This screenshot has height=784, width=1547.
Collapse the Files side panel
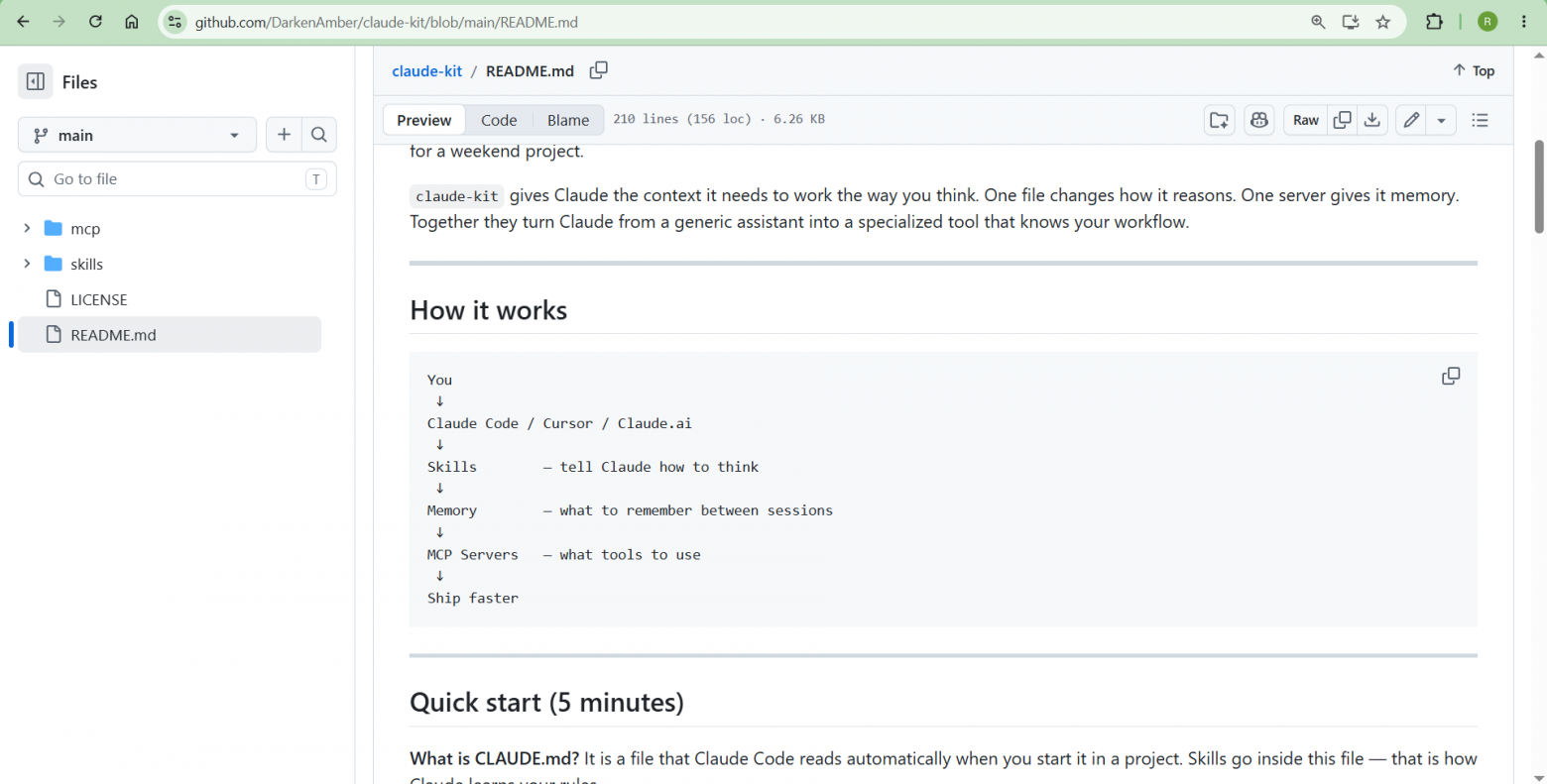click(x=36, y=82)
